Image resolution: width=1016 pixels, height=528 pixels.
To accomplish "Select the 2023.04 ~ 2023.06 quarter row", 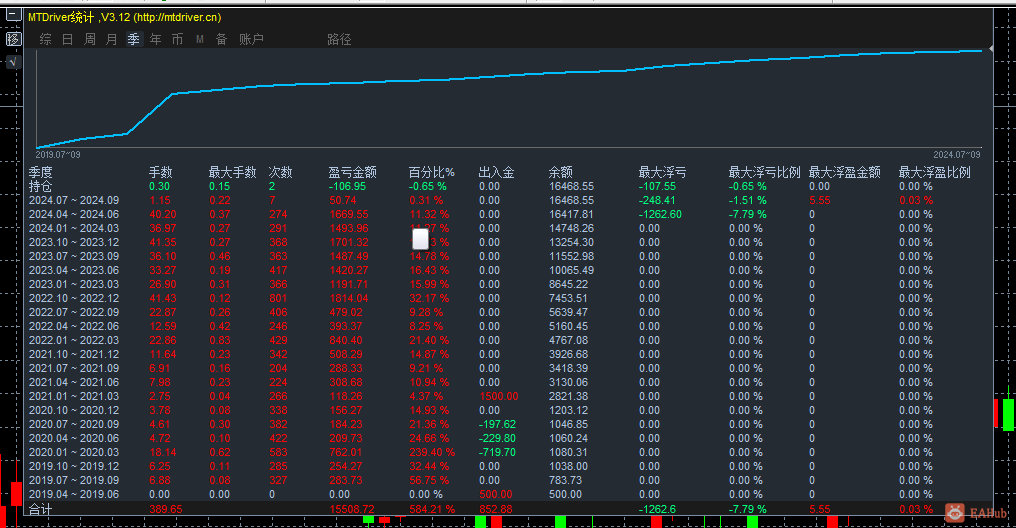I will click(507, 270).
